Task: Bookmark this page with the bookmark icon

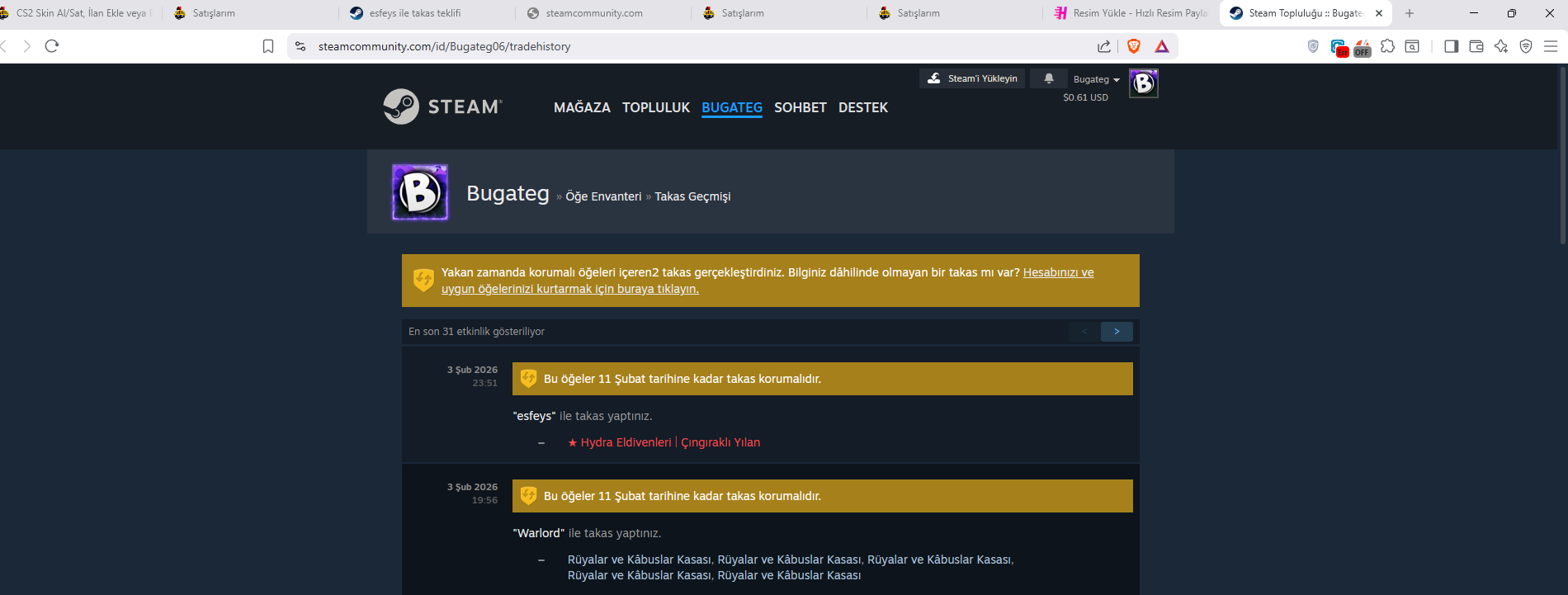Action: coord(268,46)
